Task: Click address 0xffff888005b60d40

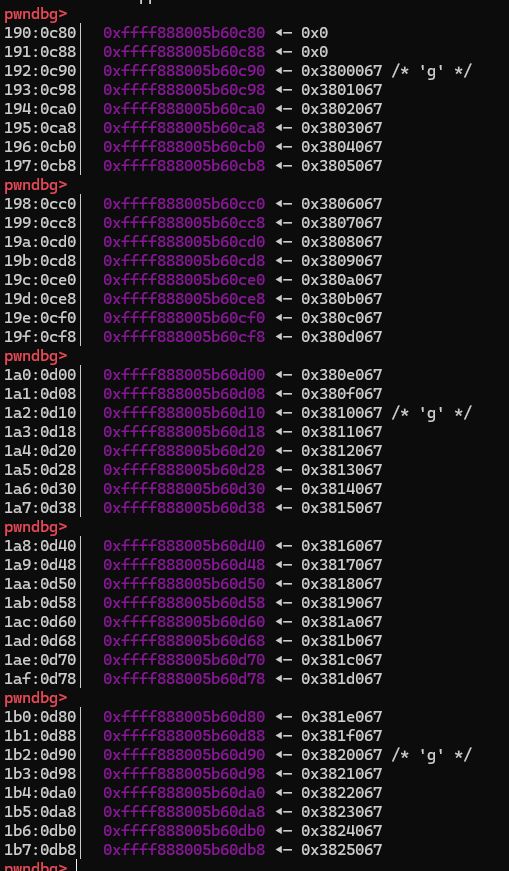Action: (x=184, y=545)
